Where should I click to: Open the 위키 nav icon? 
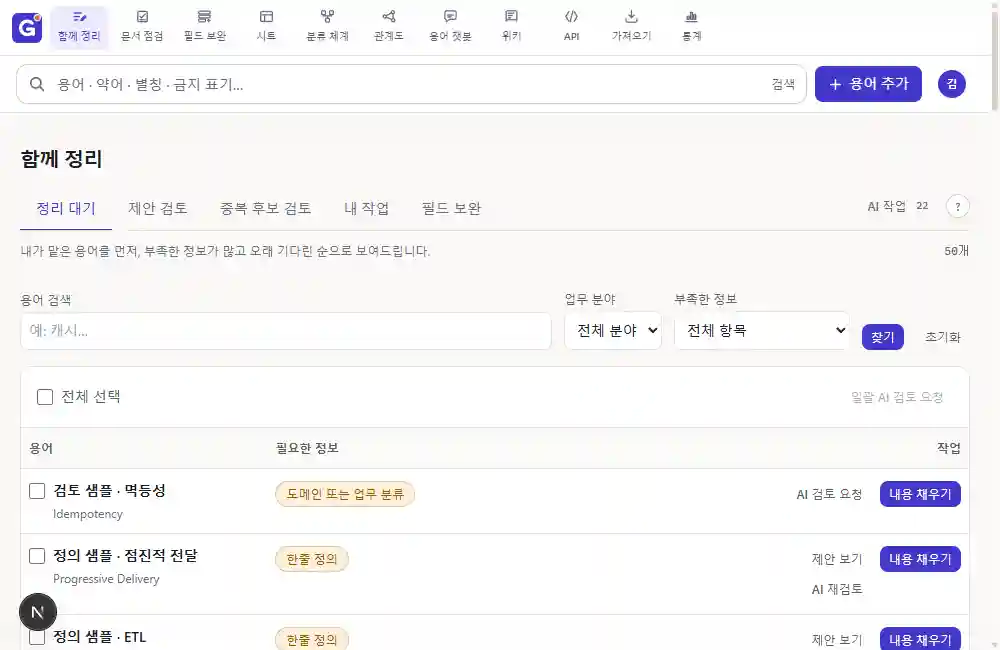[511, 26]
